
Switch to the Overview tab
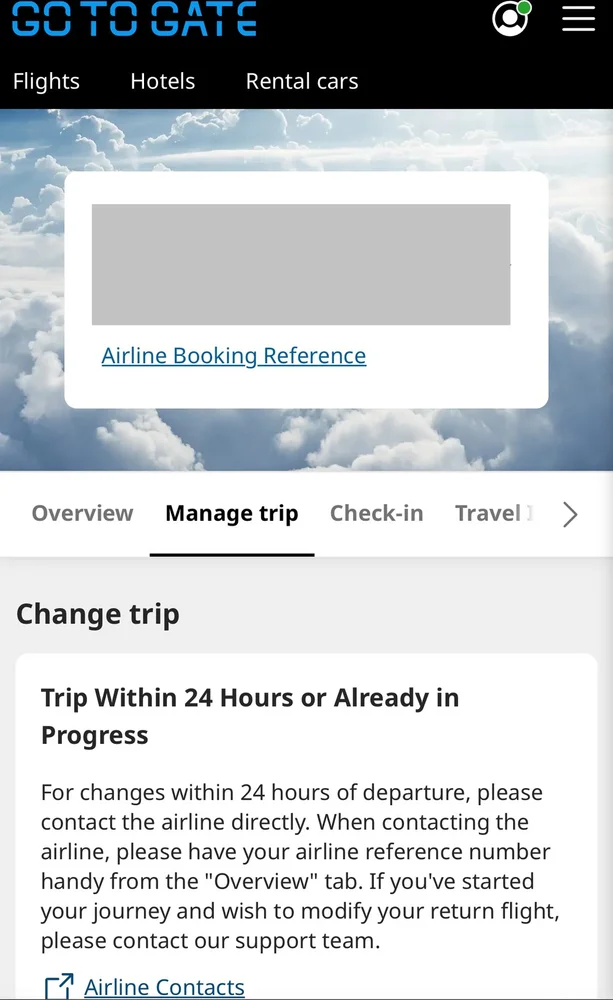[82, 513]
